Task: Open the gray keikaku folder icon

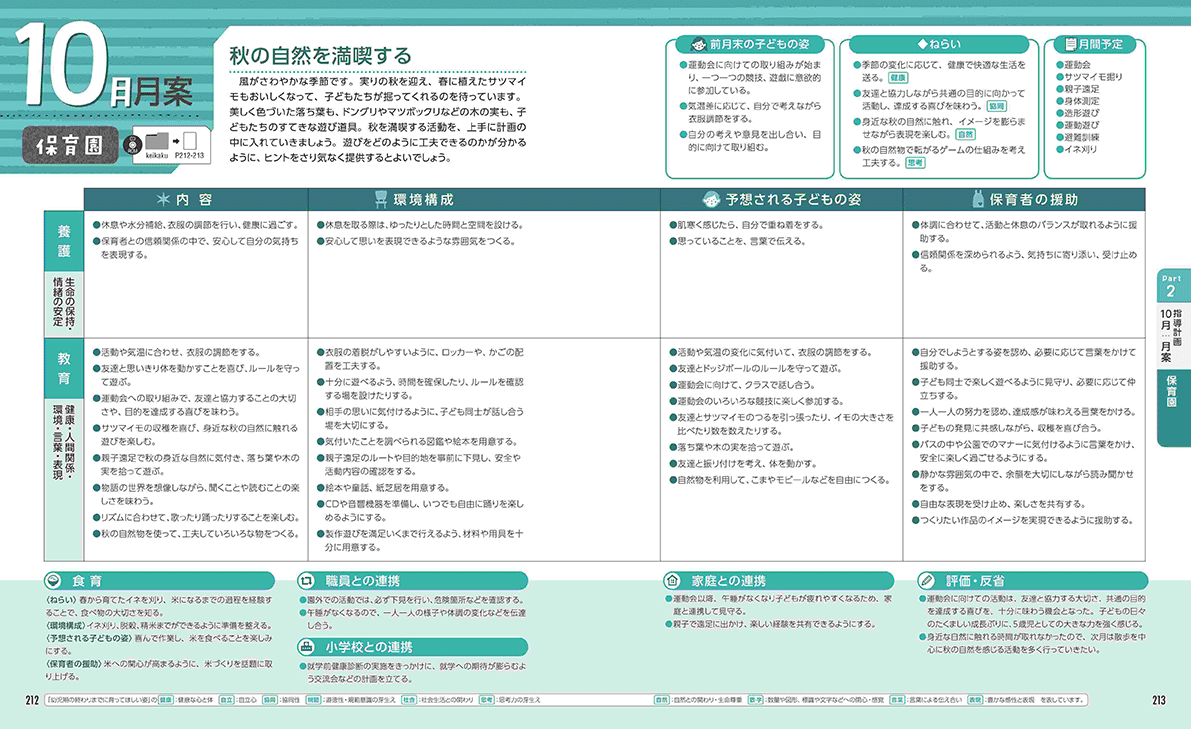Action: click(156, 141)
